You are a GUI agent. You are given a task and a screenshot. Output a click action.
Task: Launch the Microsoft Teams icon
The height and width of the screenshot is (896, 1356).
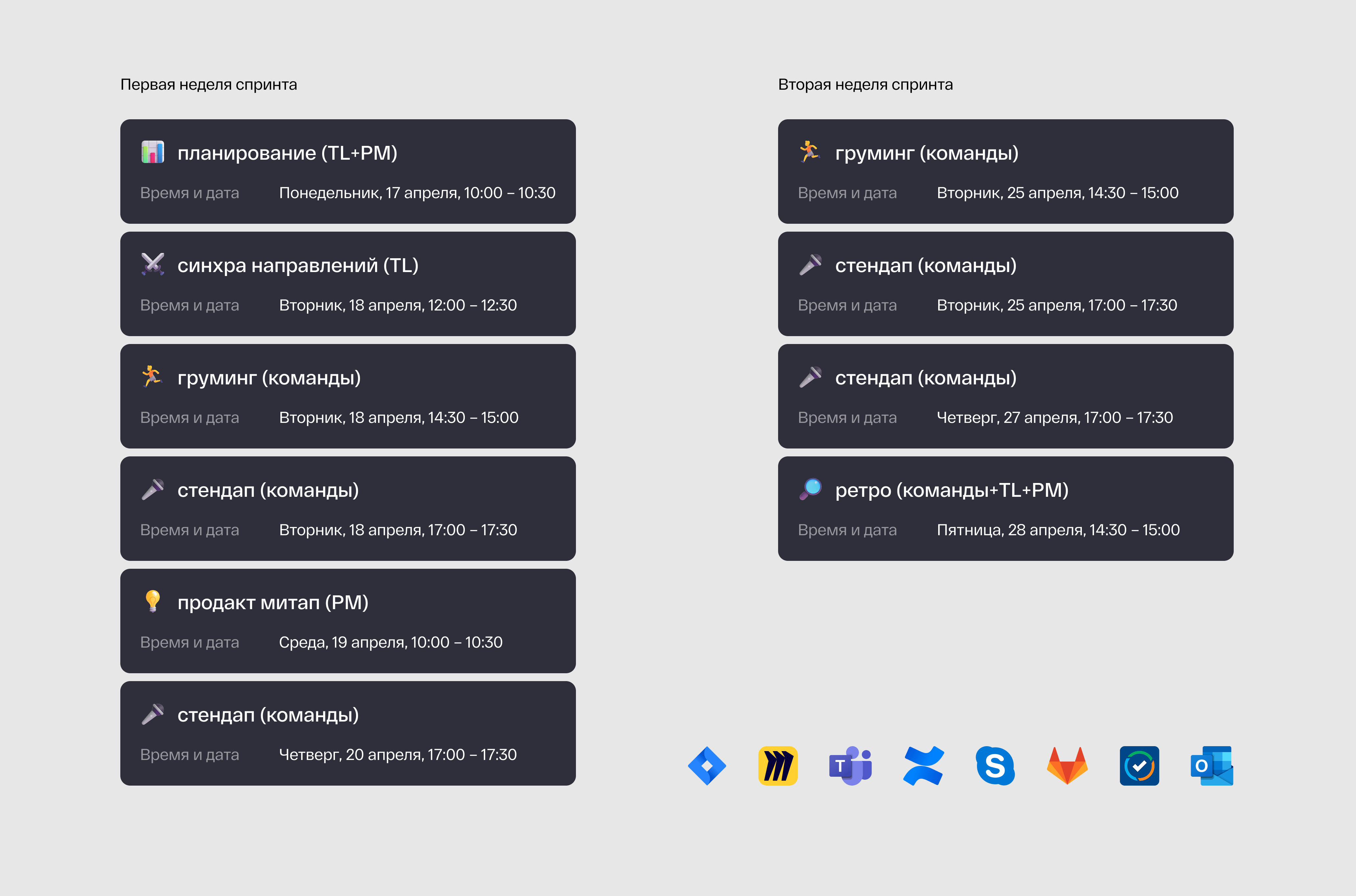(850, 766)
